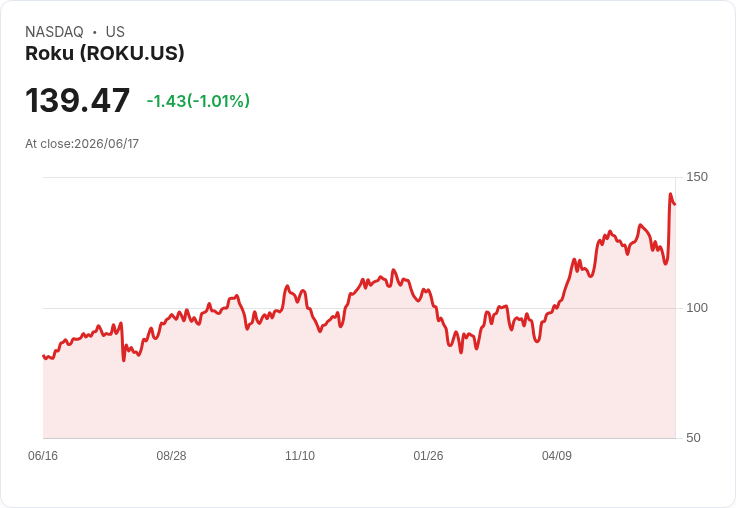736x508 pixels.
Task: Click the Roku (ROKU.US) stock title
Action: tap(105, 54)
